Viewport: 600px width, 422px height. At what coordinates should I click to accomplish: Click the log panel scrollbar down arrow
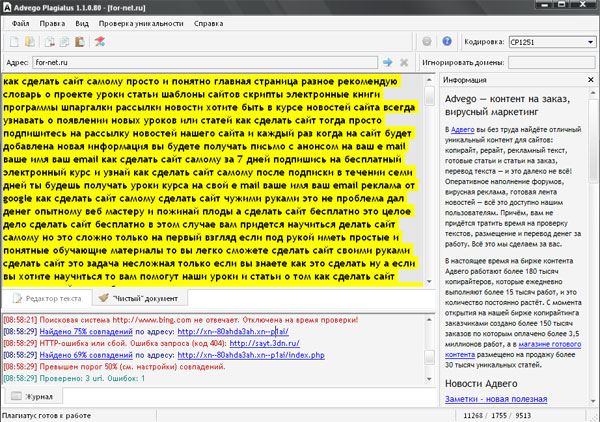(429, 379)
